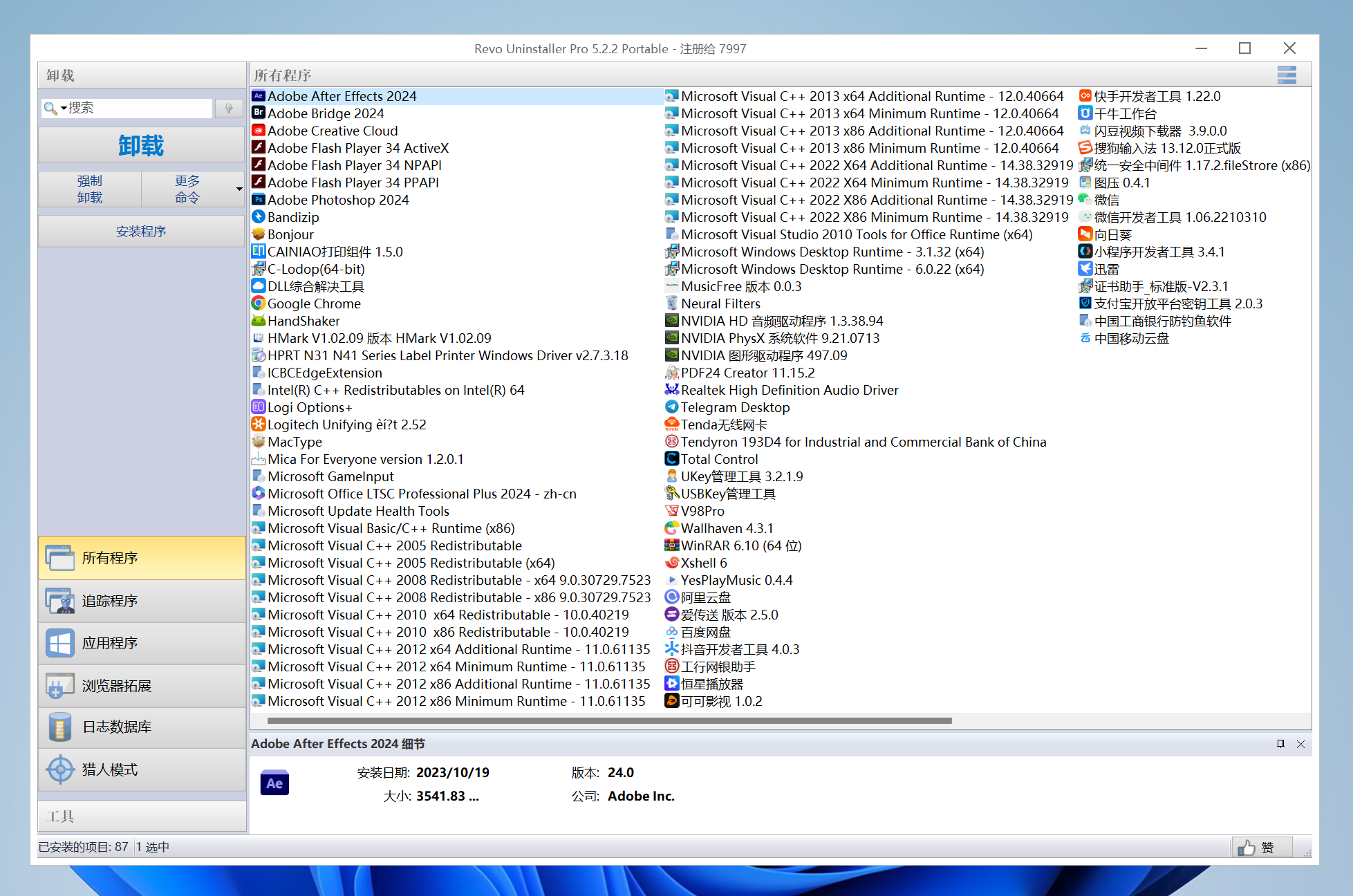Open the 追踪程序 section
The width and height of the screenshot is (1353, 896).
click(x=142, y=601)
